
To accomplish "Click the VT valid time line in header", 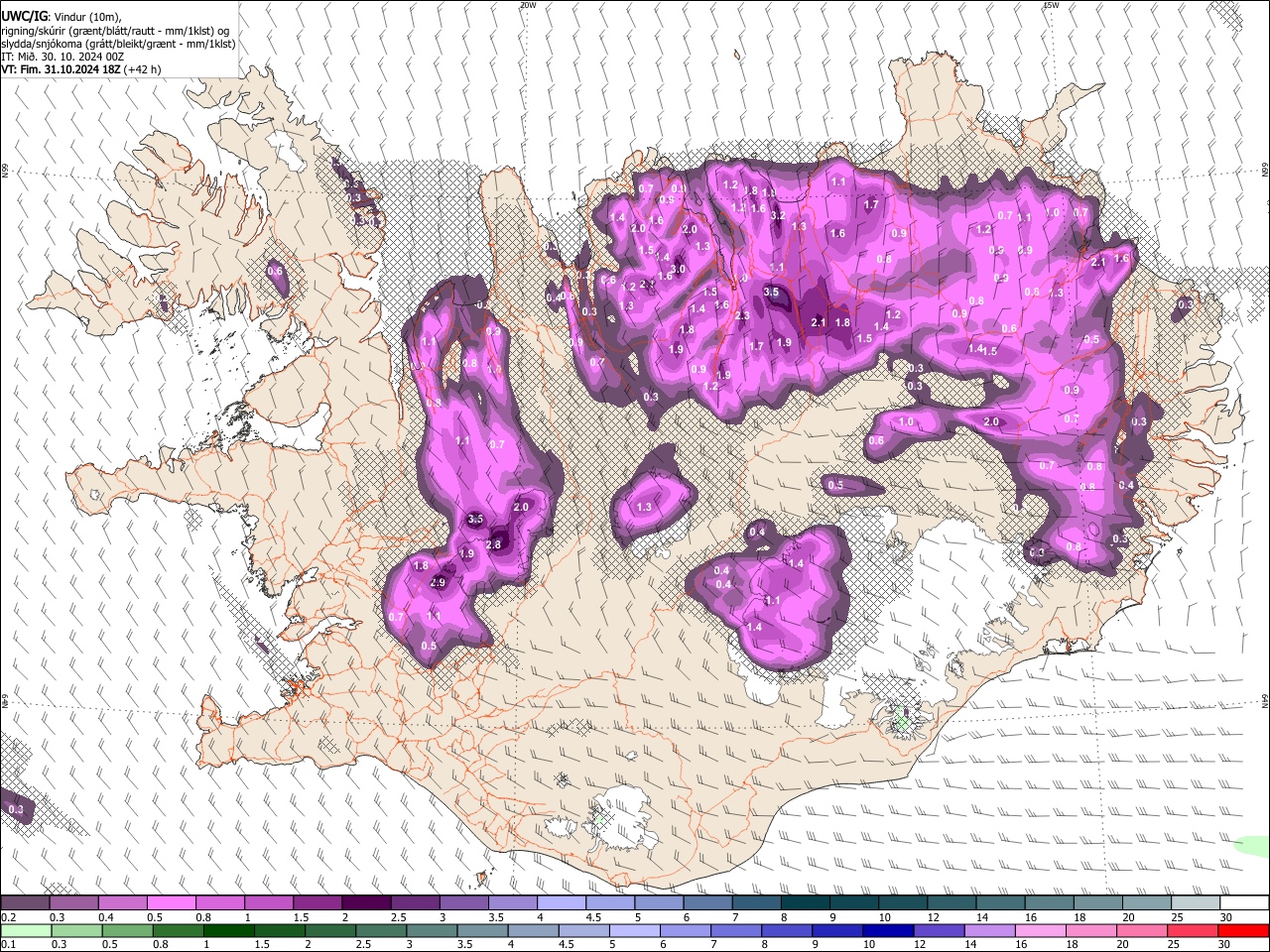I will 81,69.
